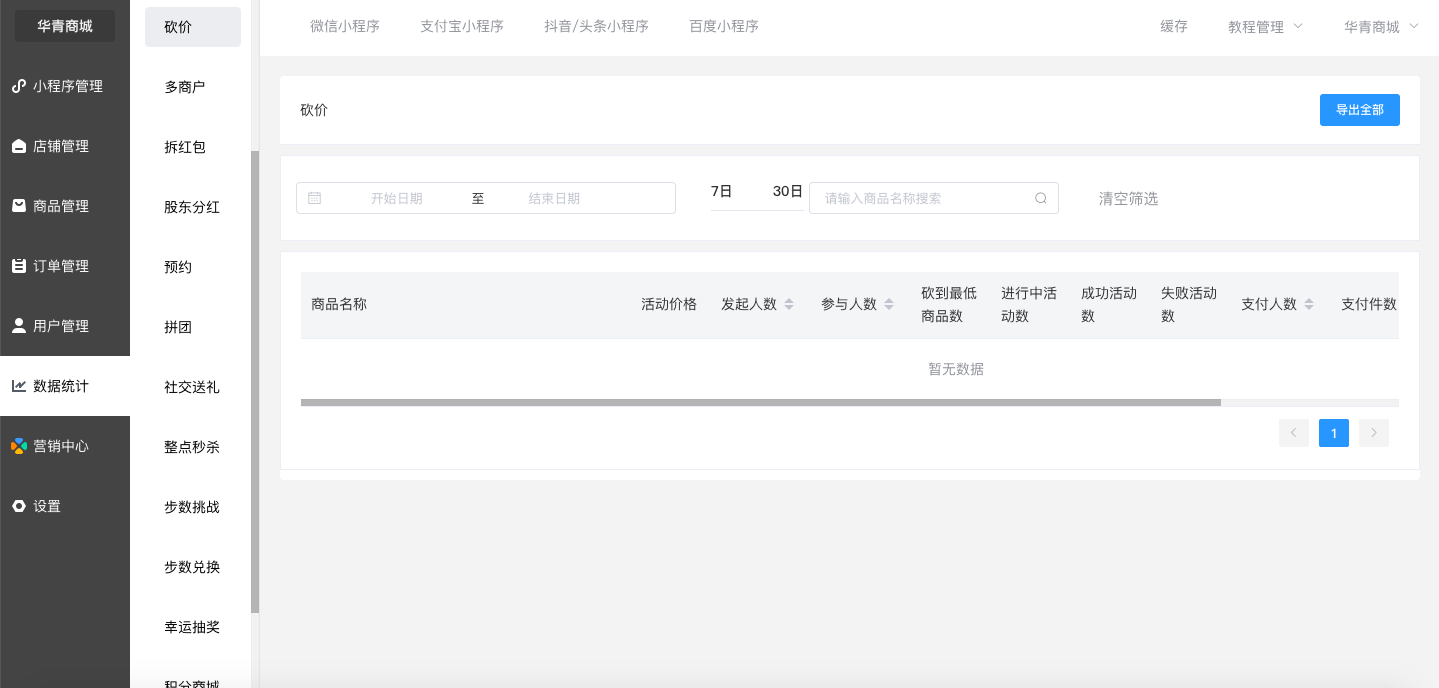Open 拼团 in statistics submenu

178,327
